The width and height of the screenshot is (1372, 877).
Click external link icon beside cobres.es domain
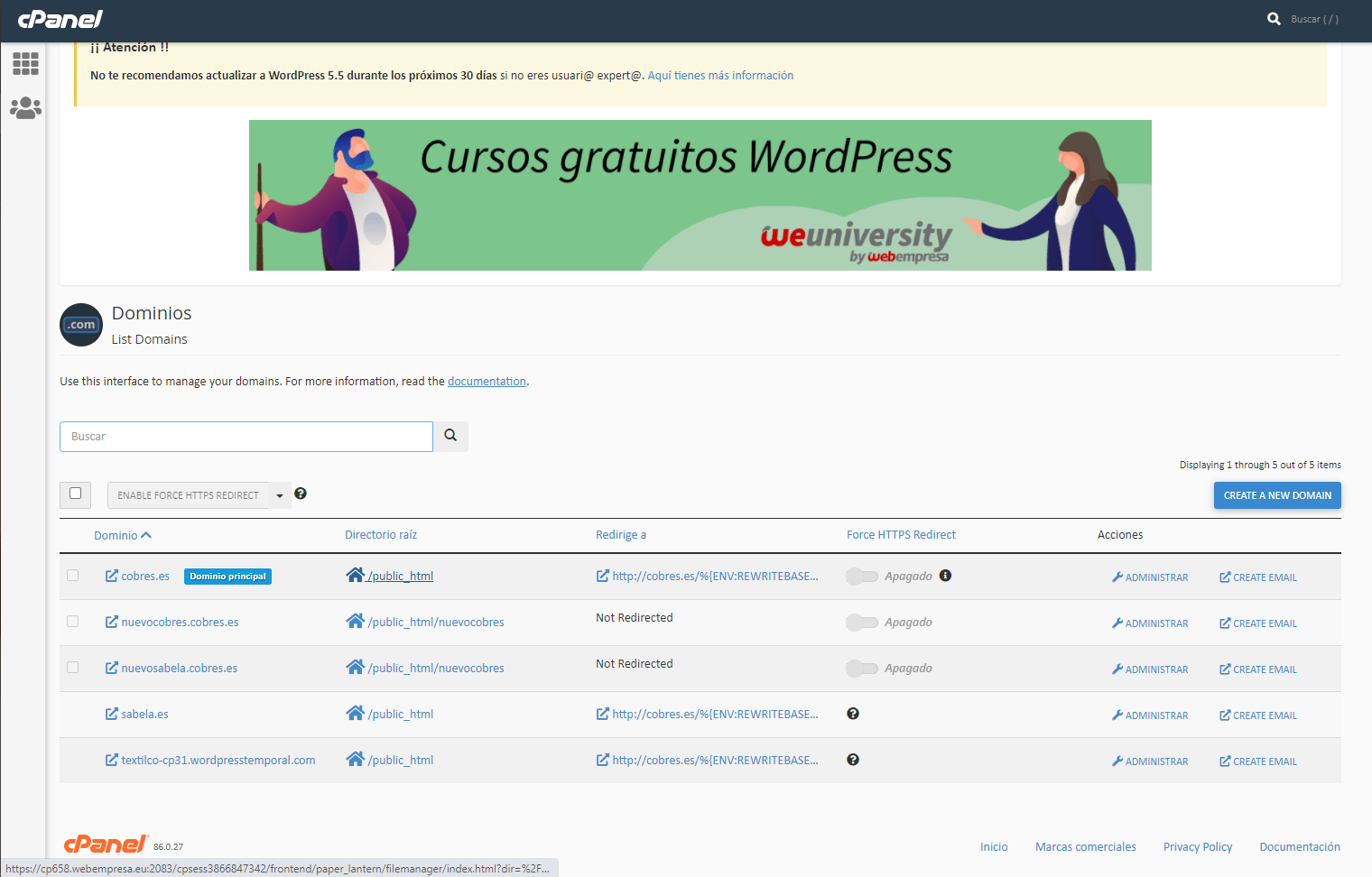point(112,576)
